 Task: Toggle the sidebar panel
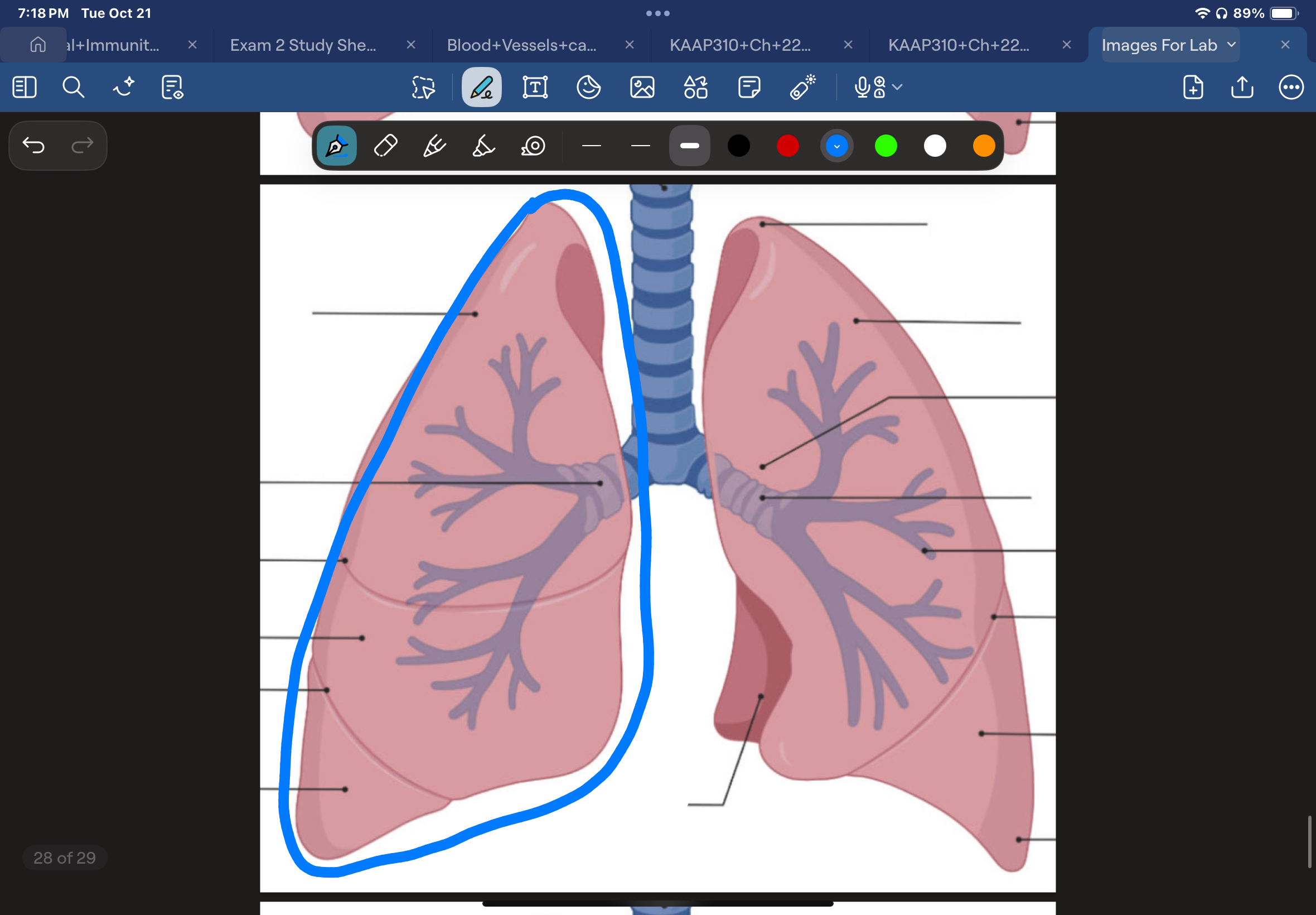(24, 87)
